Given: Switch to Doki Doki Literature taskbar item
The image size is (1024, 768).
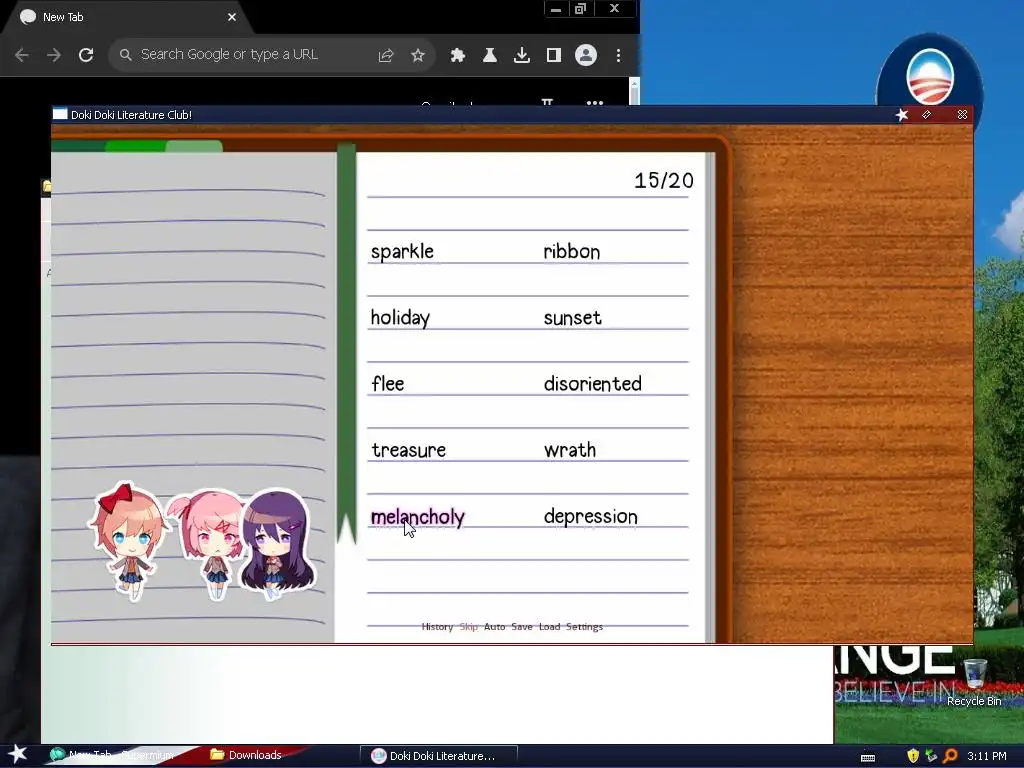Looking at the screenshot, I should pyautogui.click(x=439, y=756).
